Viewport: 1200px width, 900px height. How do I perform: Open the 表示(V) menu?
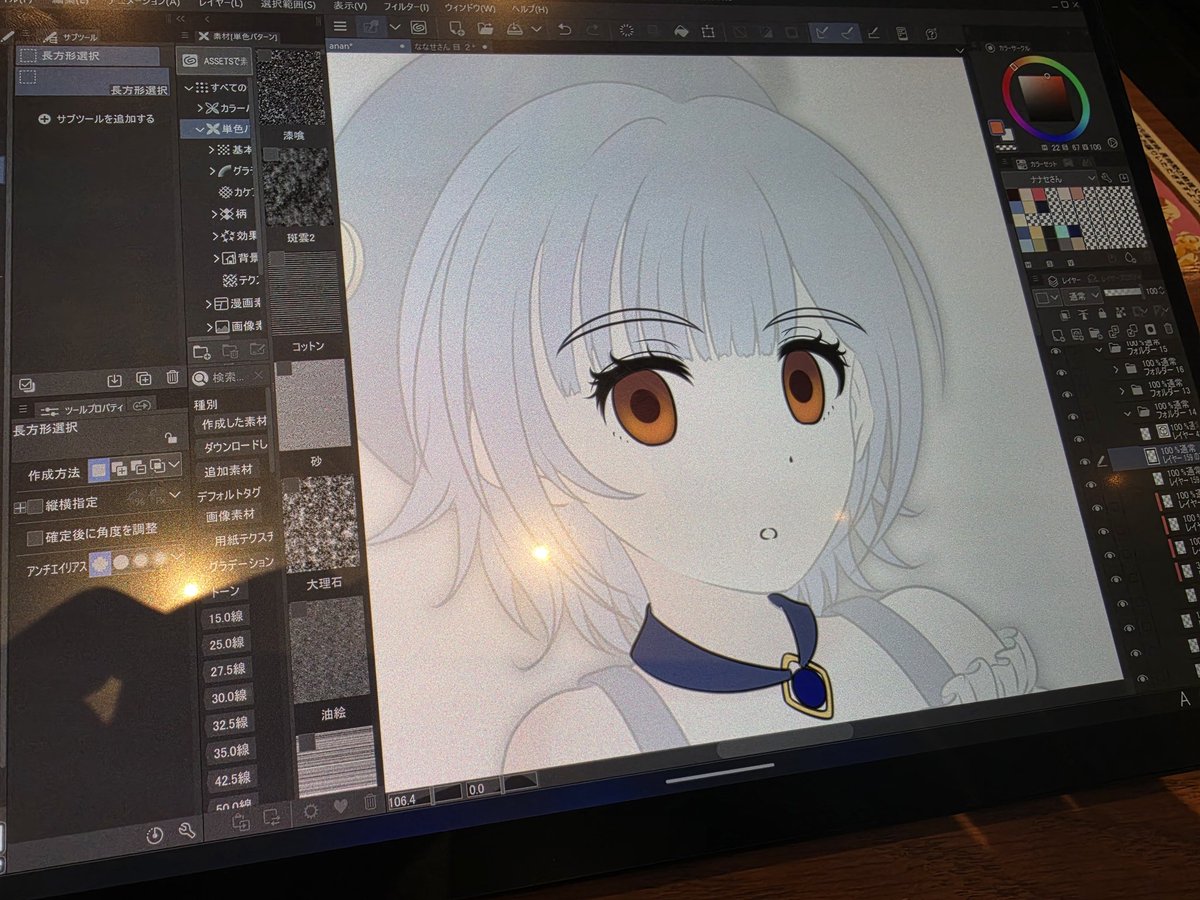[x=352, y=5]
